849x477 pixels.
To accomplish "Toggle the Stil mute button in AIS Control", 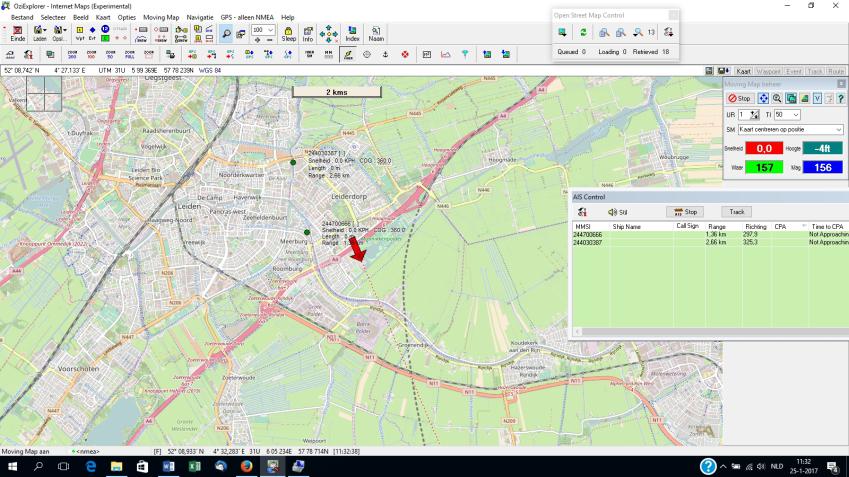I will click(x=618, y=212).
